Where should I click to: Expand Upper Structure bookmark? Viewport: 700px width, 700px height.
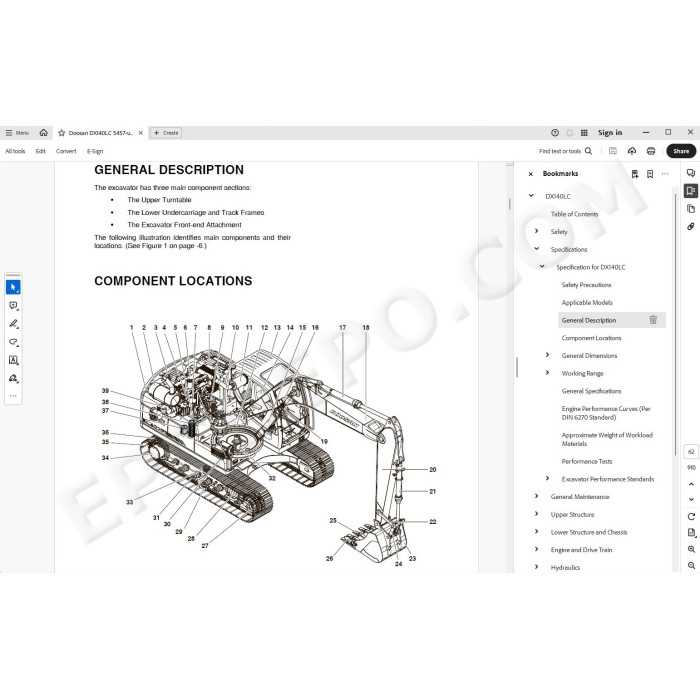[537, 514]
